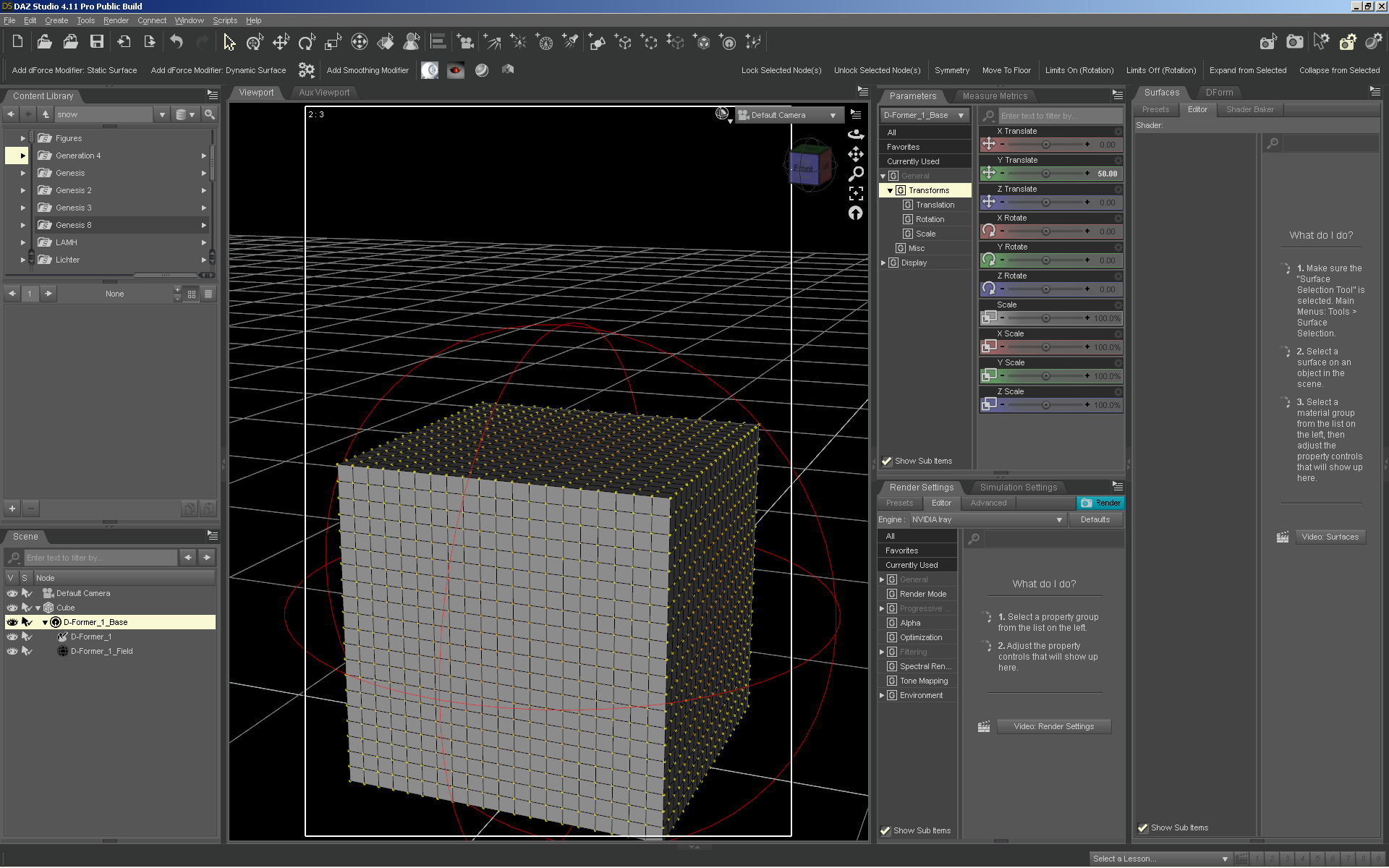This screenshot has height=868, width=1389.
Task: Open the Render menu
Action: coord(116,20)
